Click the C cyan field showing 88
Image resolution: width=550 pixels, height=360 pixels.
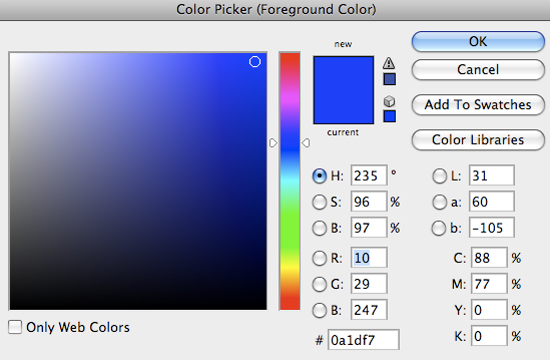tap(489, 258)
